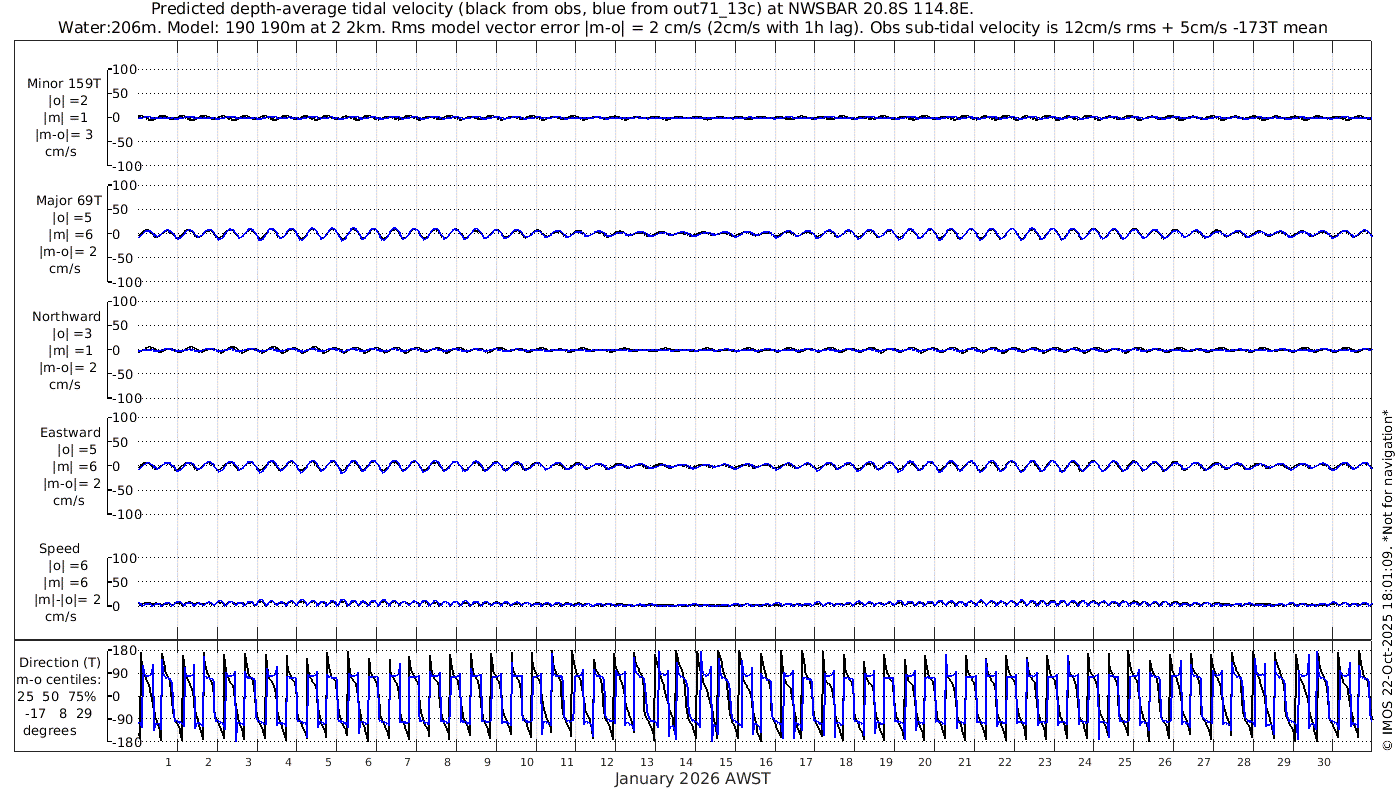Click '|m| =6' under Major 69T
The image size is (1400, 800).
(x=69, y=235)
